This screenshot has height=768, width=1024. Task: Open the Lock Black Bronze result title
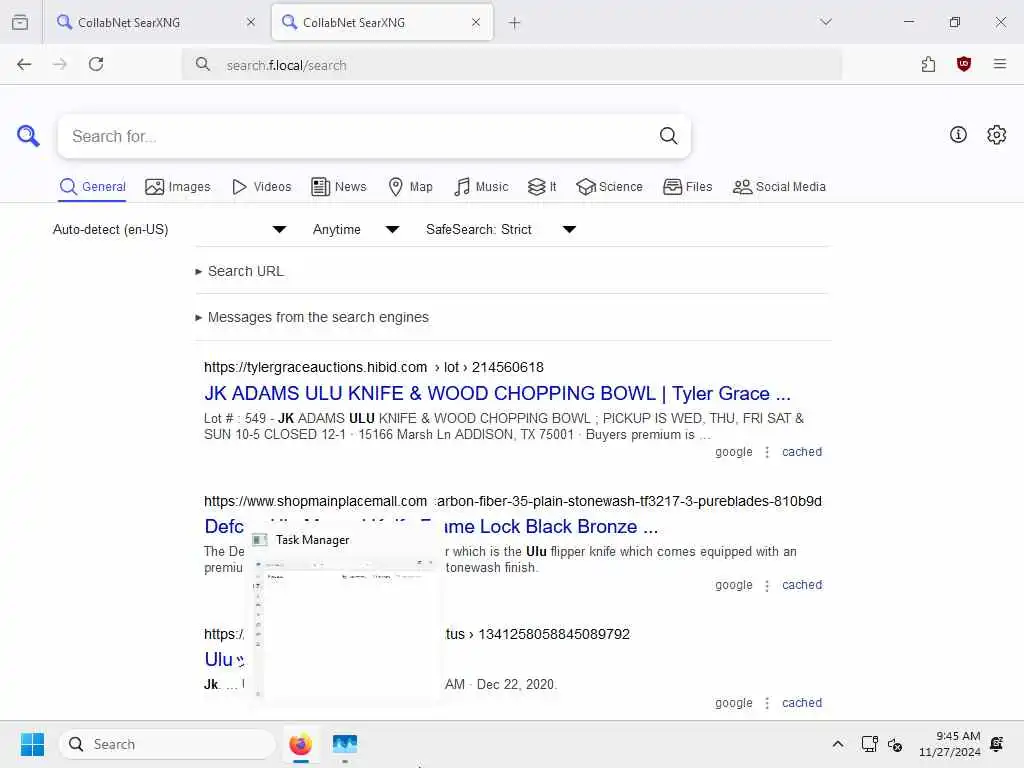tap(551, 526)
